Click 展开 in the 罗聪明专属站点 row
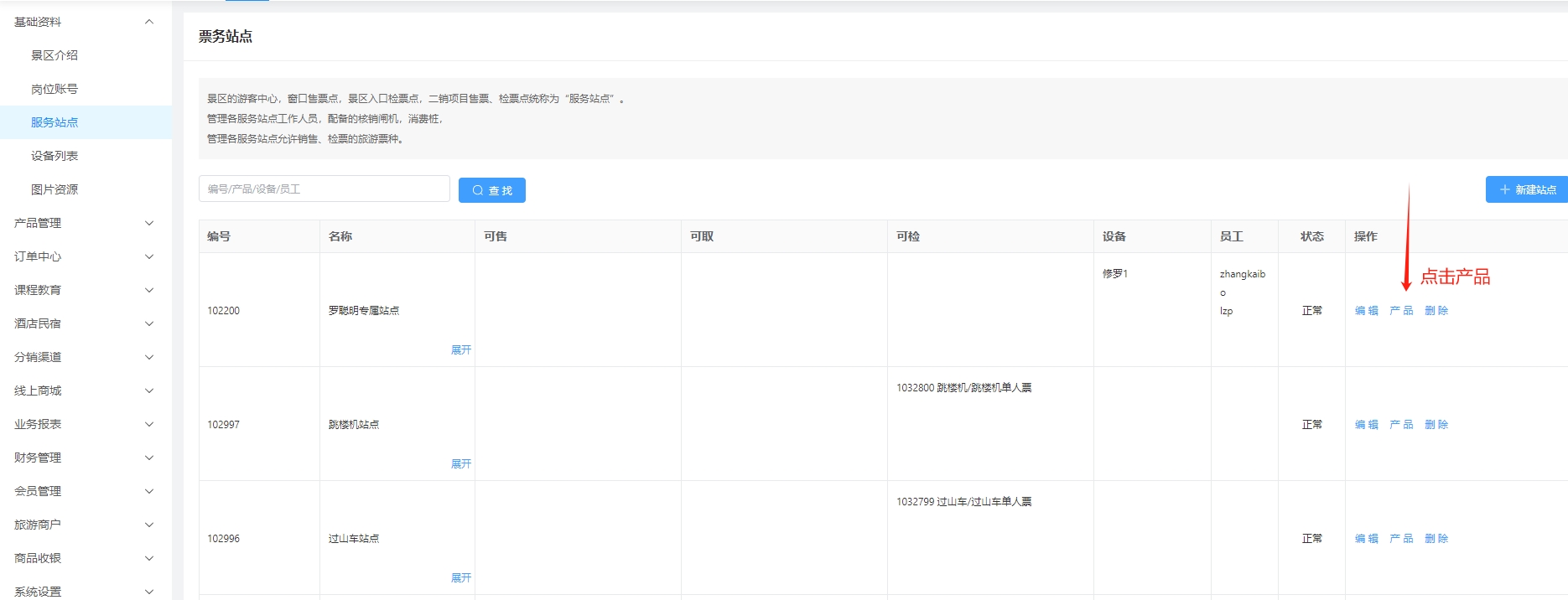This screenshot has height=600, width=1568. [x=460, y=350]
